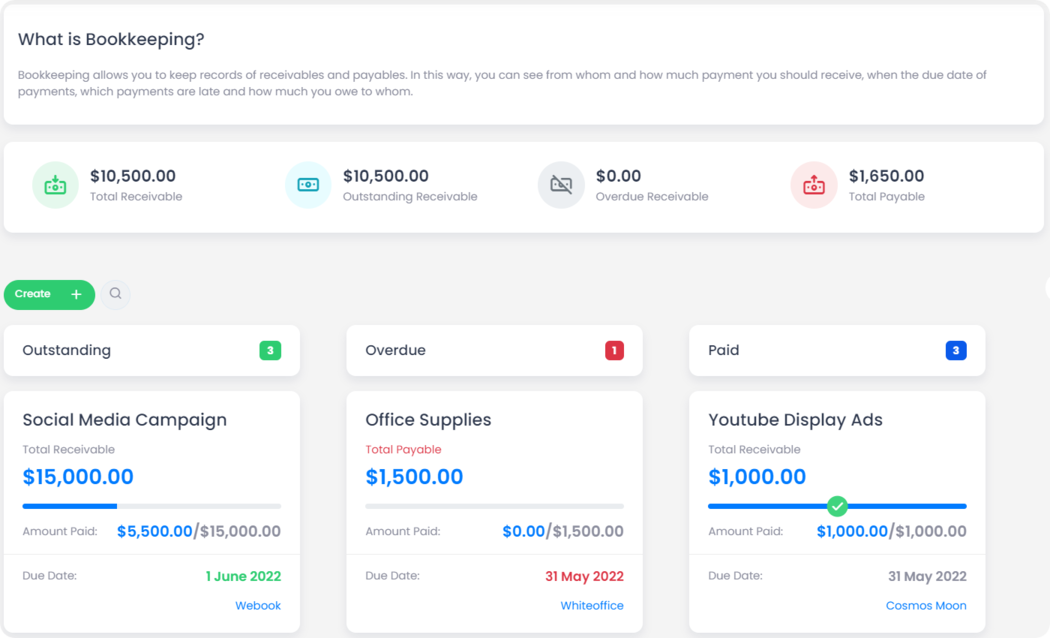
Task: Select the Paid column header
Action: (723, 351)
